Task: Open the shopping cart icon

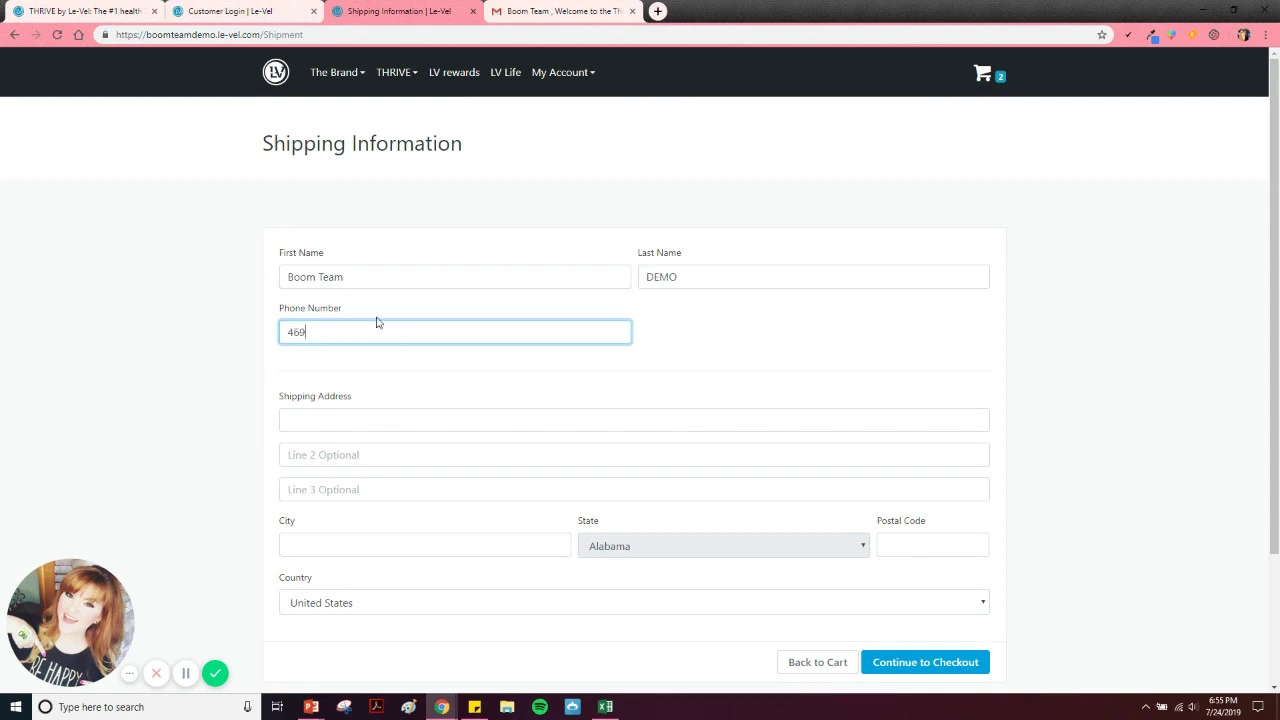Action: pyautogui.click(x=983, y=73)
